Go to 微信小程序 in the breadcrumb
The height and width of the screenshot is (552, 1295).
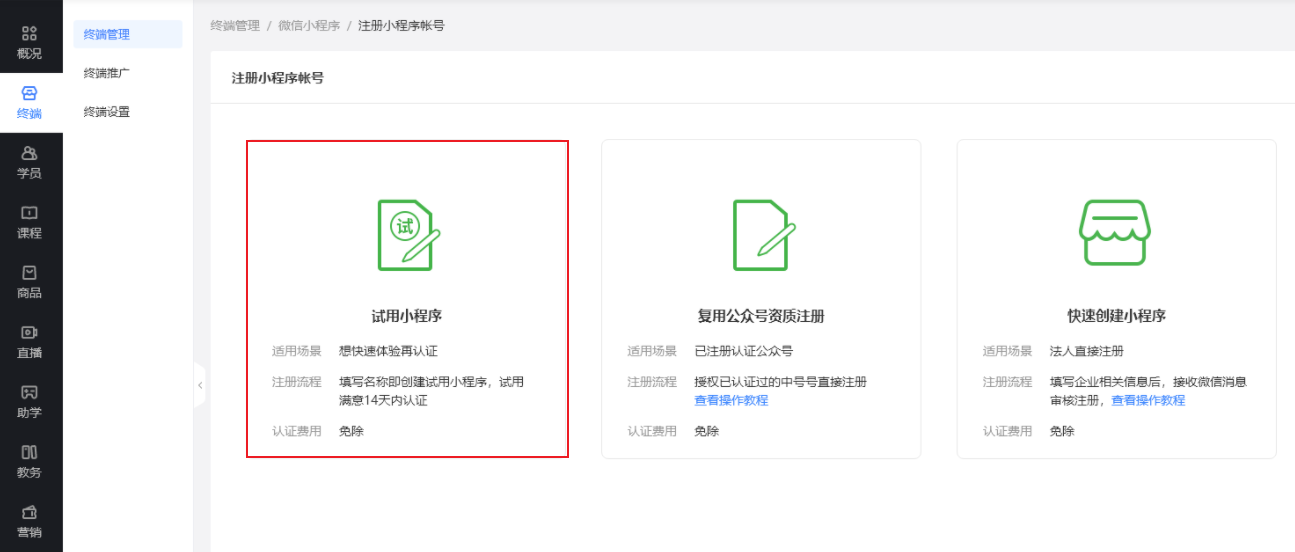pos(309,25)
